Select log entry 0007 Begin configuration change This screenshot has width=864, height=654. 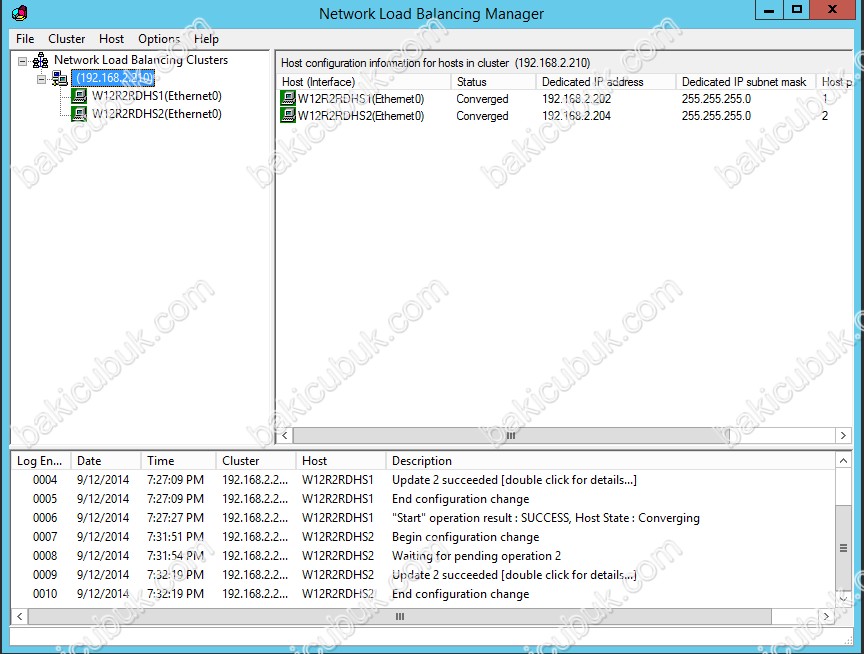(423, 537)
